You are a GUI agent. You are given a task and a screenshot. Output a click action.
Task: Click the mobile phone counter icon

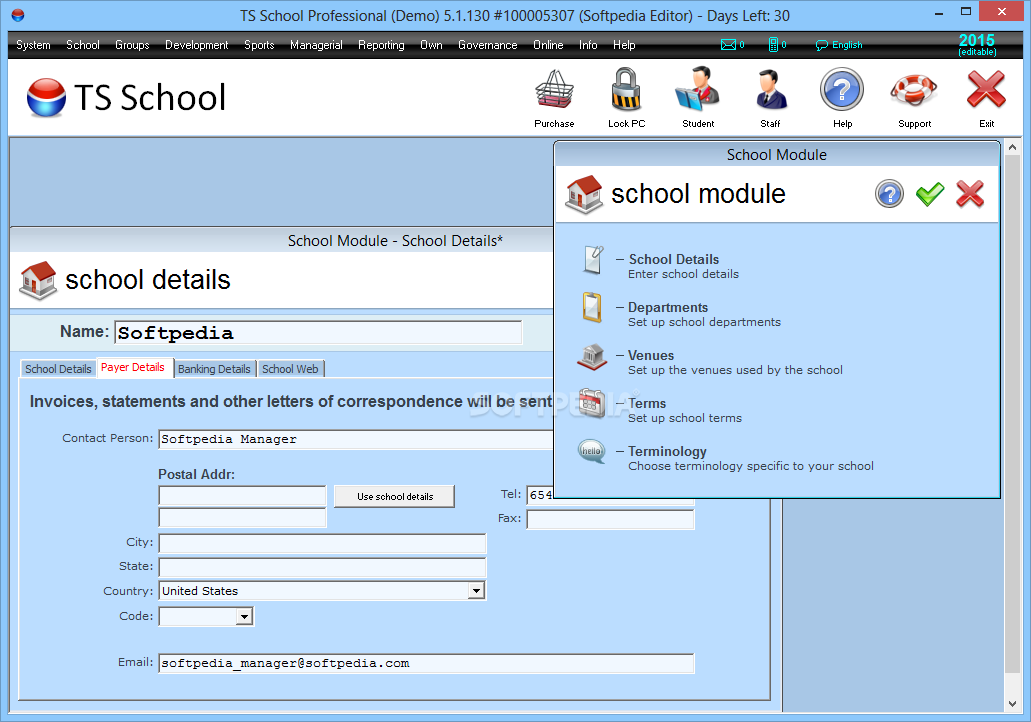(773, 45)
